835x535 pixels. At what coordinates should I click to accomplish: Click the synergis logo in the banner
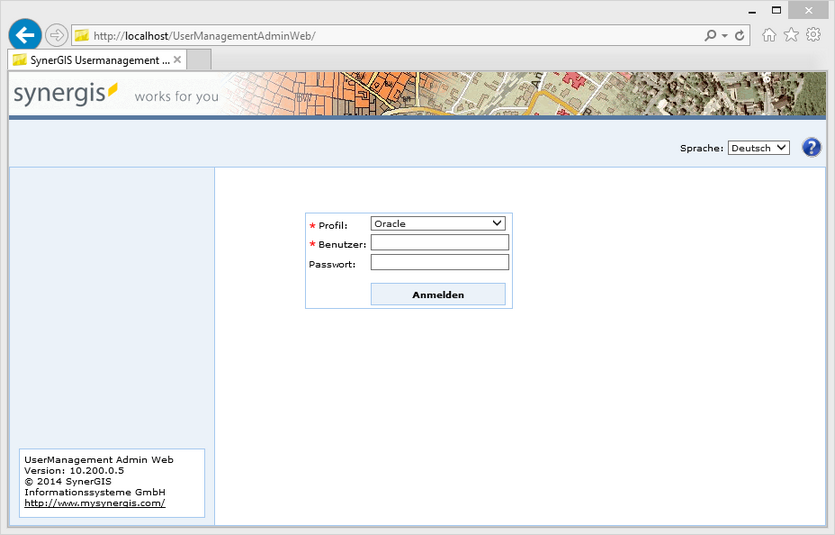tap(65, 94)
